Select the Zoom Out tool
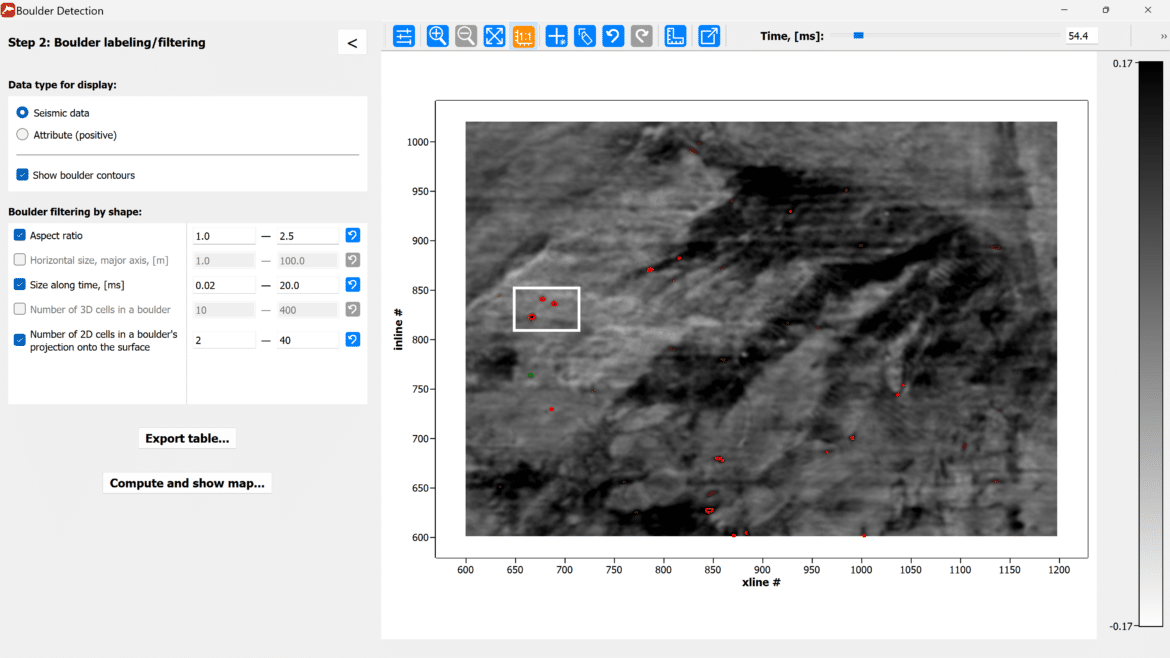This screenshot has height=658, width=1170. coord(466,36)
